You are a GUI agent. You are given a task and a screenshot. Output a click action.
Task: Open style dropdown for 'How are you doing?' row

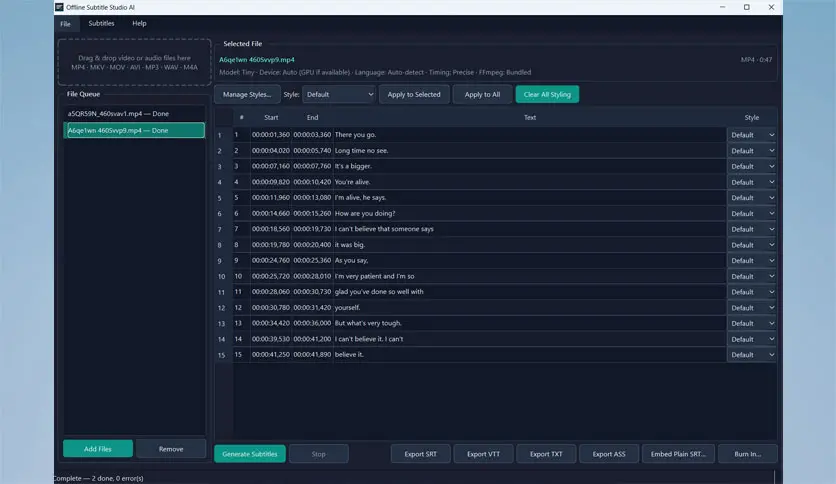click(x=751, y=213)
